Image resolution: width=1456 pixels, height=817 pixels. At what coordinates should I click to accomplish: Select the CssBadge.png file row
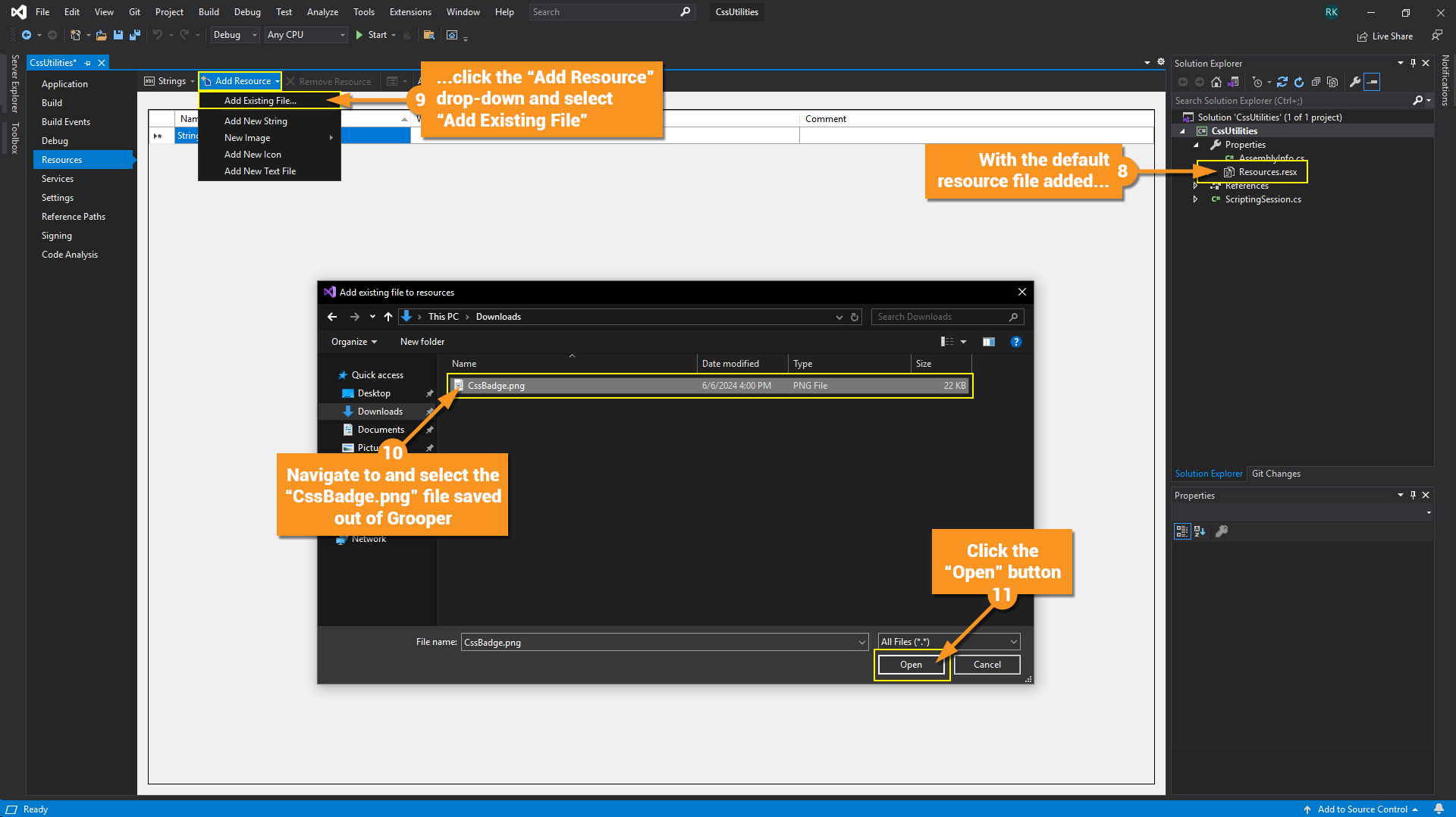[x=709, y=386]
